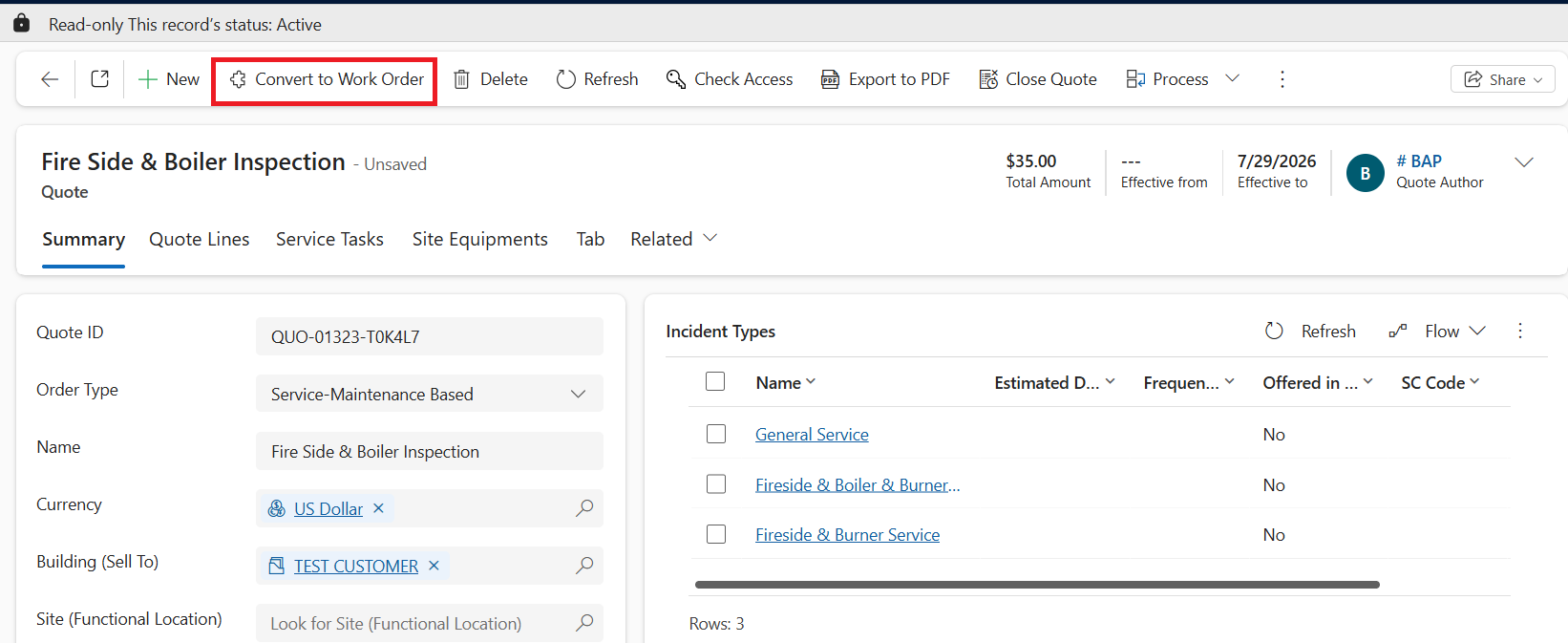Open command bar overflow menu
1568x643 pixels.
tap(1282, 79)
